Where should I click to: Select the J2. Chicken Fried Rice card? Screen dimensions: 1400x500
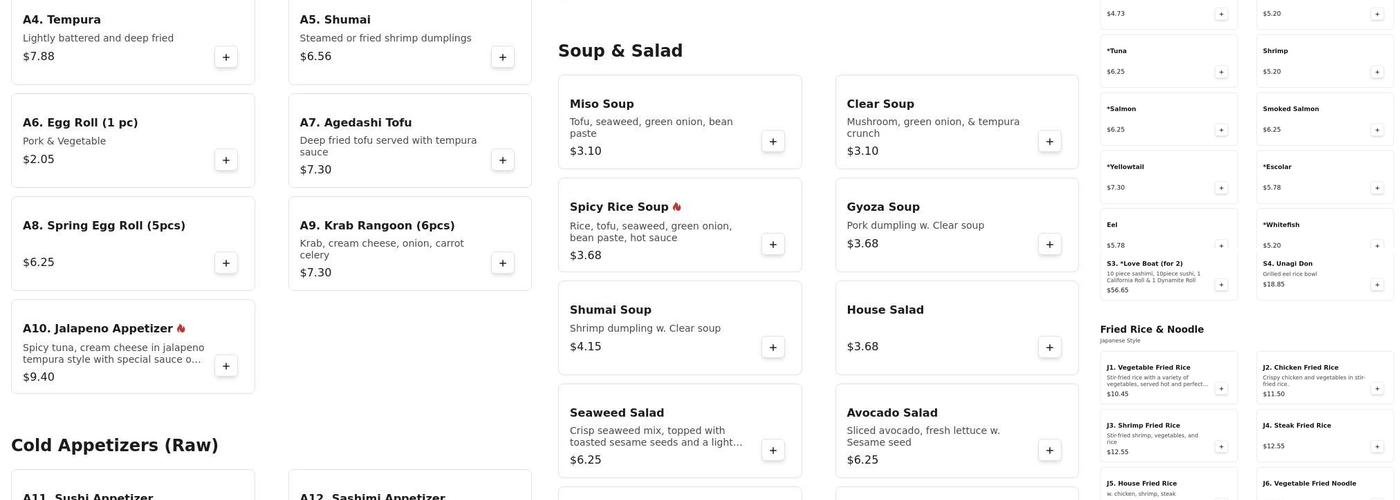(x=1325, y=378)
